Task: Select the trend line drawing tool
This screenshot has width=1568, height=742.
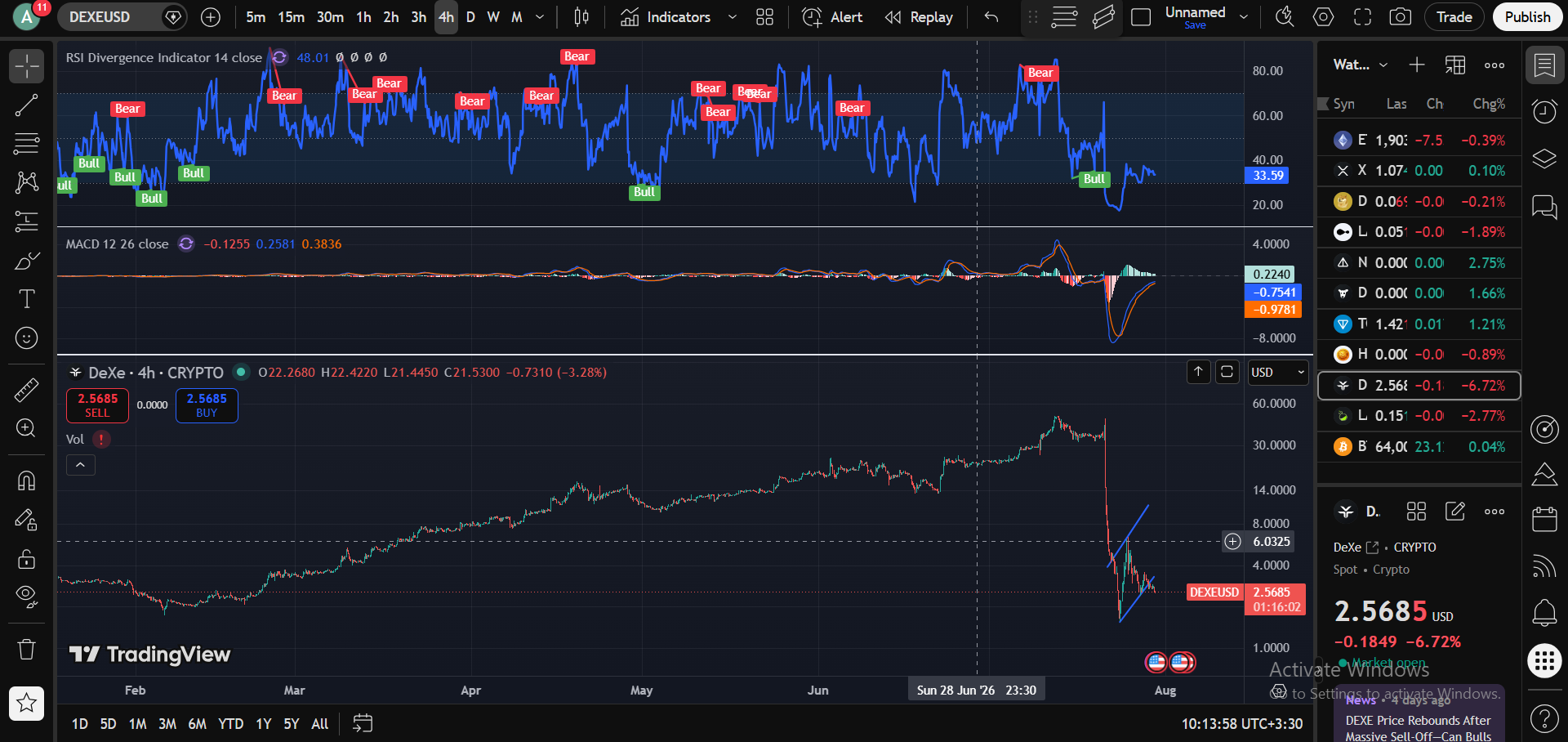Action: pyautogui.click(x=26, y=105)
